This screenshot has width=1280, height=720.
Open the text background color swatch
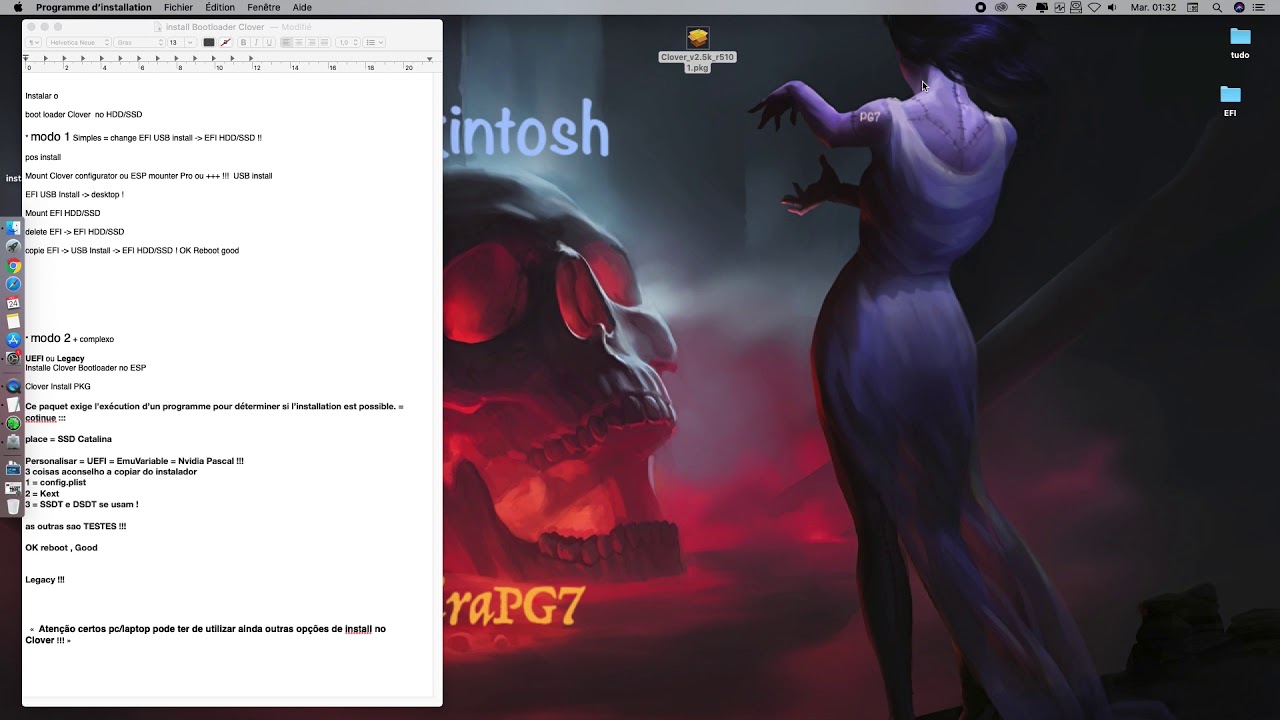click(226, 43)
